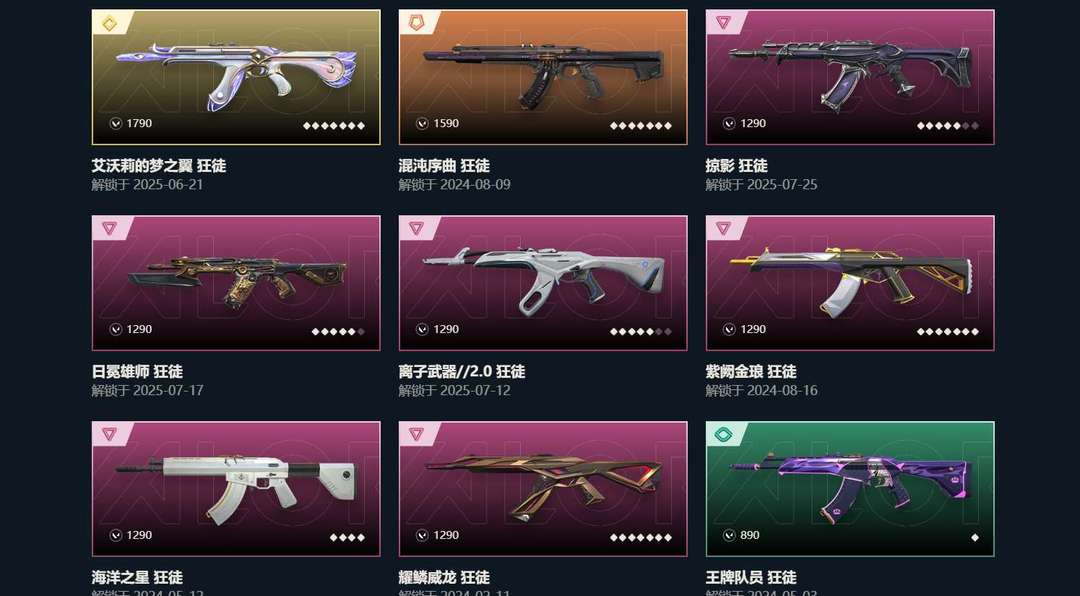1080x596 pixels.
Task: Click the 日冕雄师 狂徒 title text
Action: [x=137, y=372]
